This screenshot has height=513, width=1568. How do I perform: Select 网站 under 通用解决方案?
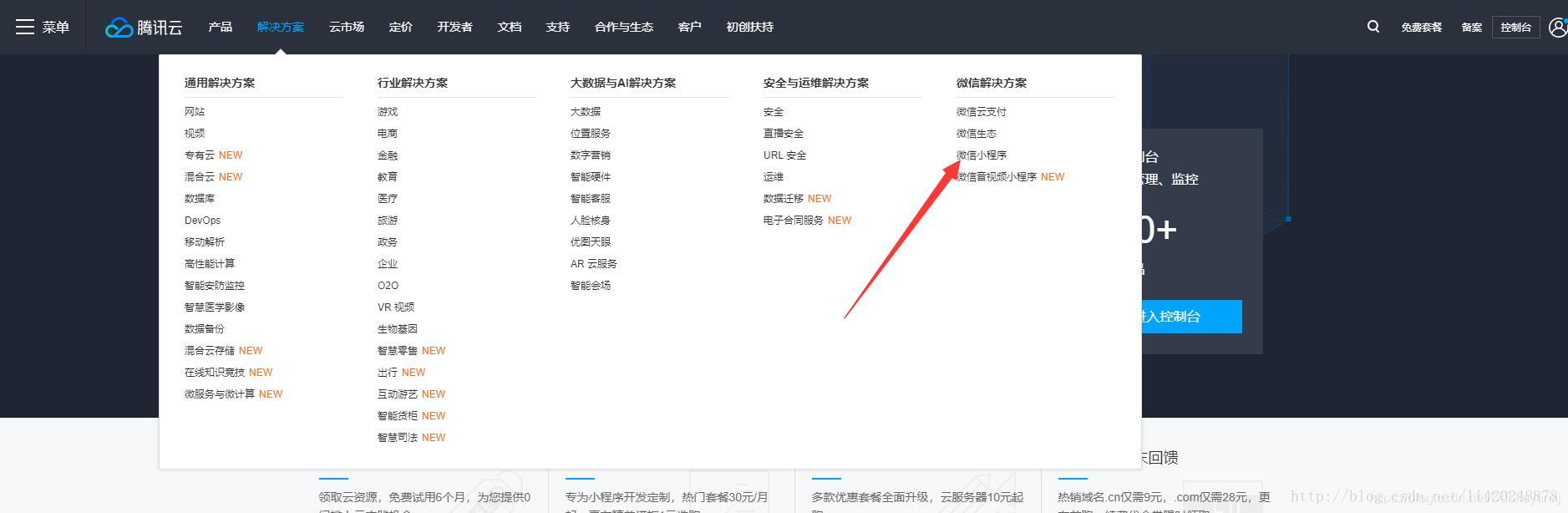pos(195,112)
